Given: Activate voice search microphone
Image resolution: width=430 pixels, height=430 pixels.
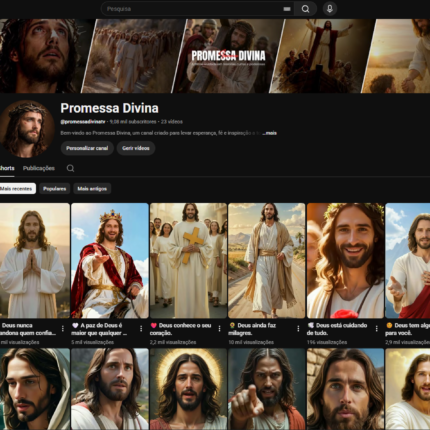Looking at the screenshot, I should pos(330,9).
